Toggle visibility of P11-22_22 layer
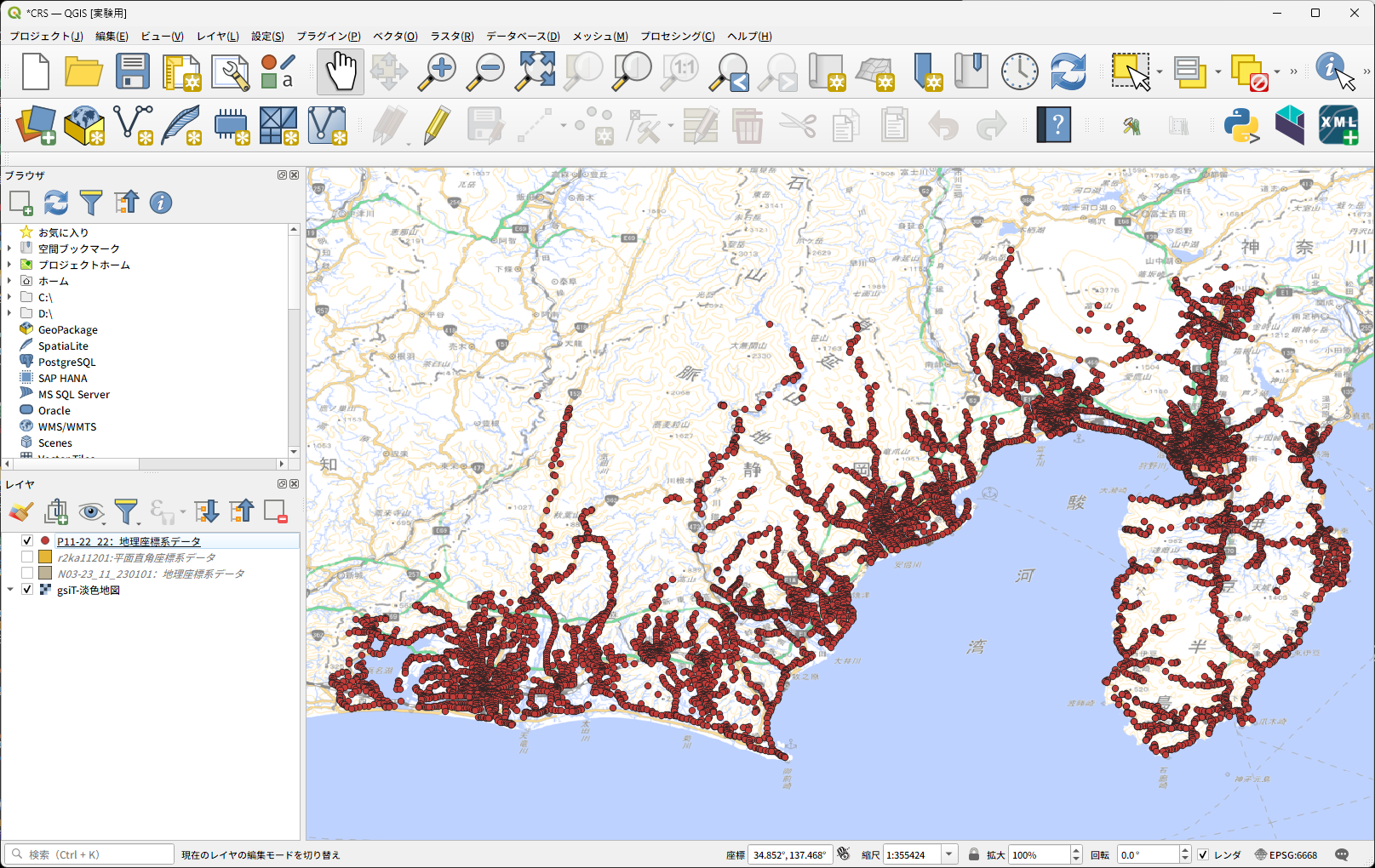Screen dimensions: 1375x868 [x=27, y=541]
